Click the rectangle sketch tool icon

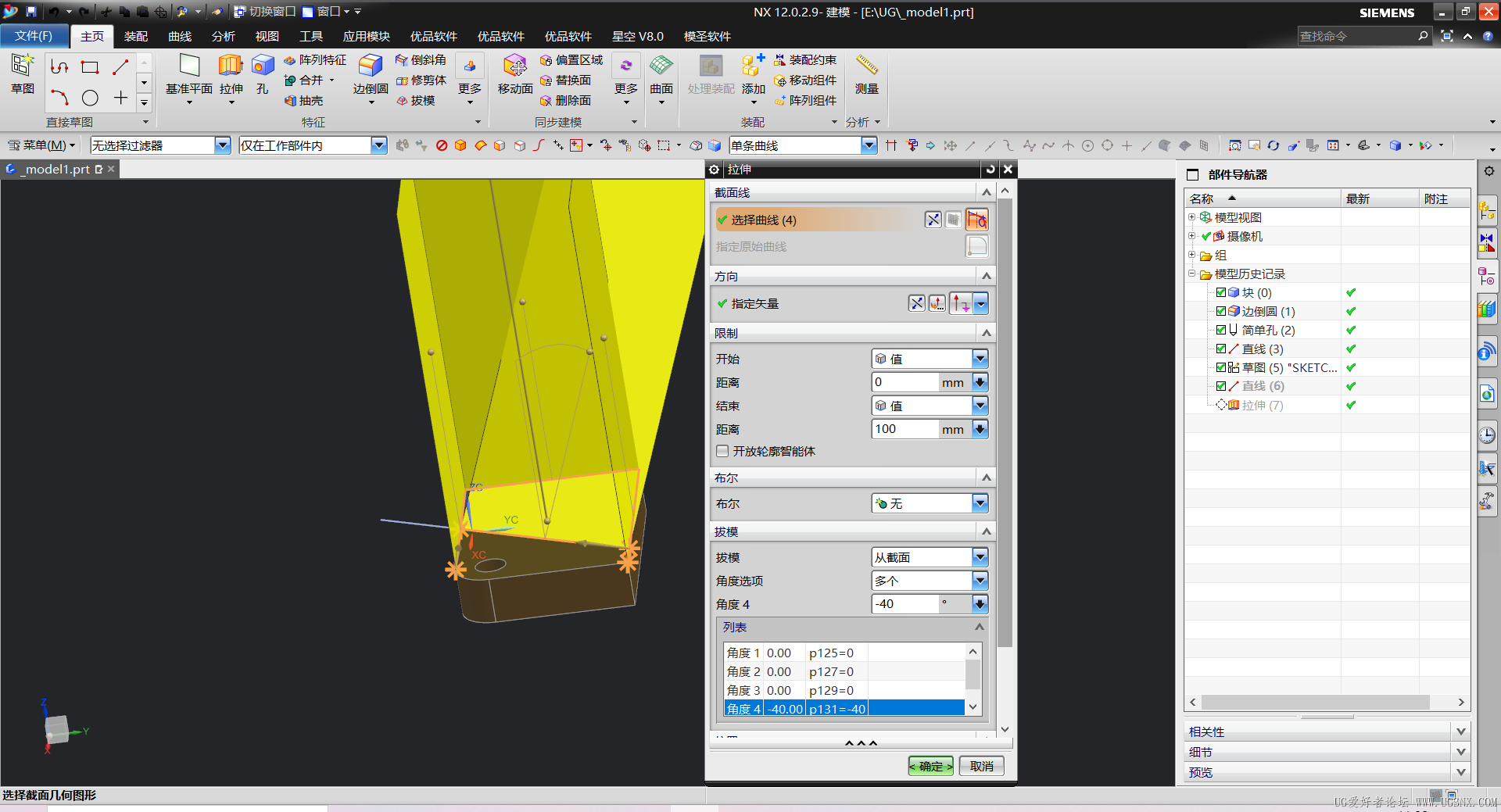91,67
